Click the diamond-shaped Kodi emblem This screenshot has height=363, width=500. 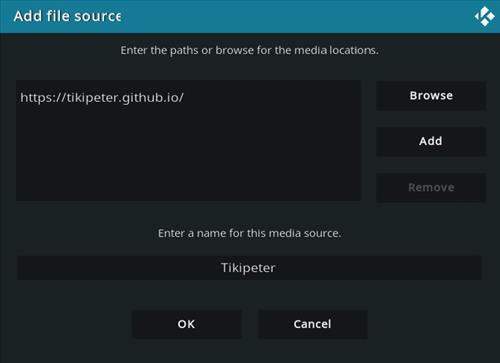coord(484,16)
